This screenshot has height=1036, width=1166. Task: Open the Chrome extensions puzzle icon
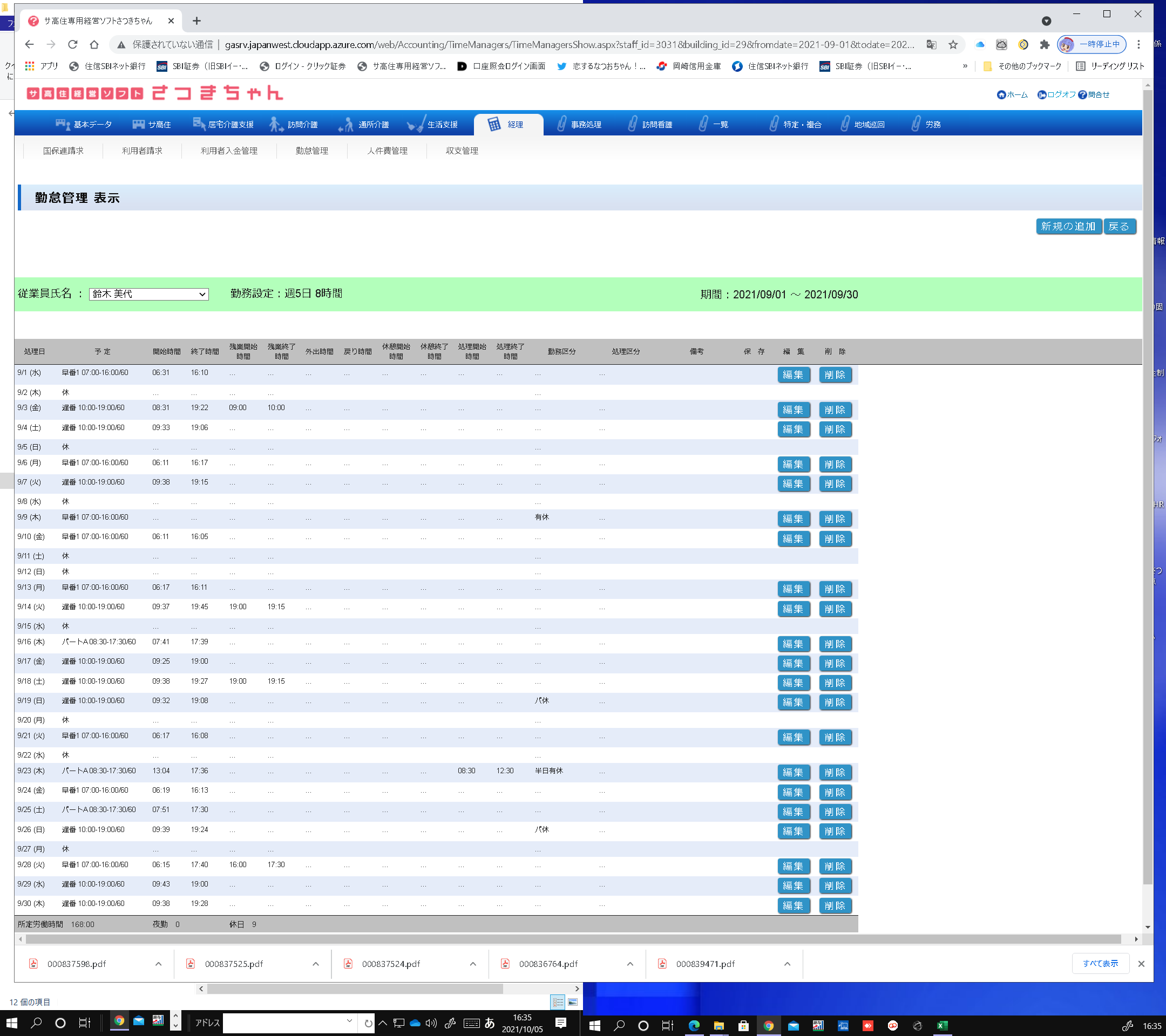tap(1045, 44)
